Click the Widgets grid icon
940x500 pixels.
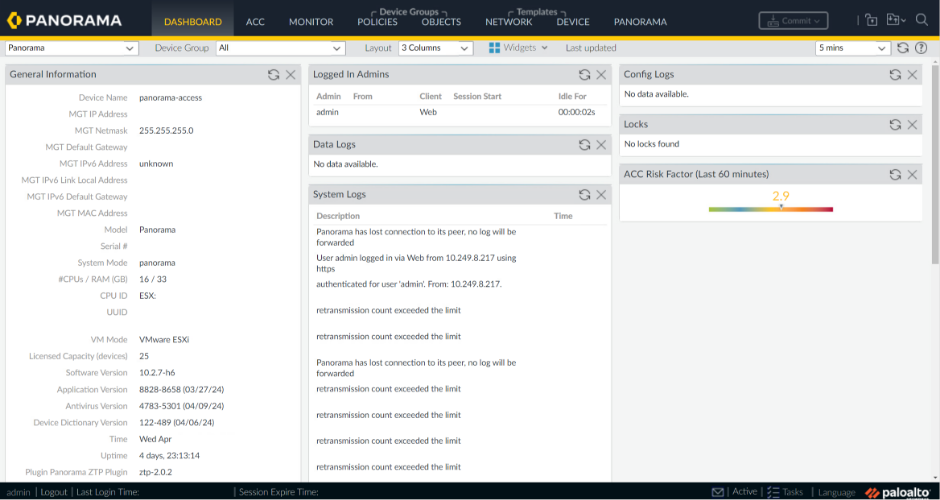point(495,48)
